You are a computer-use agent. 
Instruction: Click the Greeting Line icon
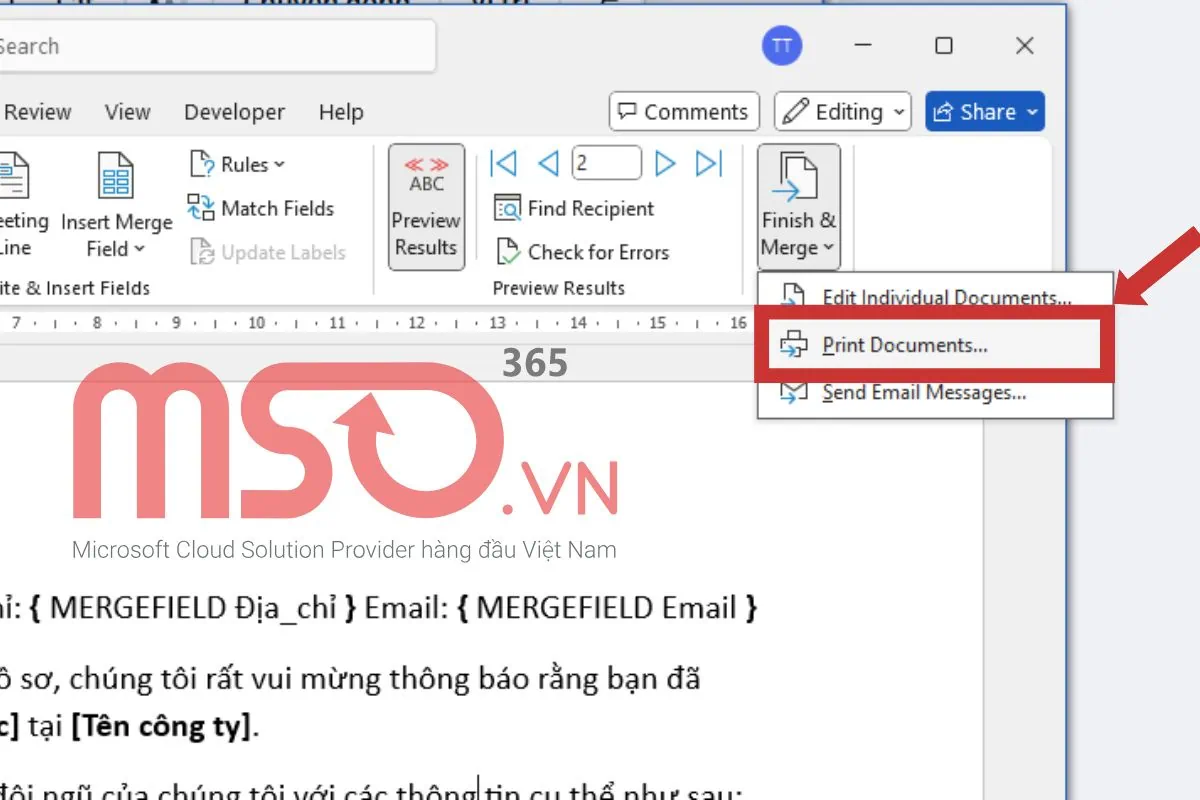14,175
